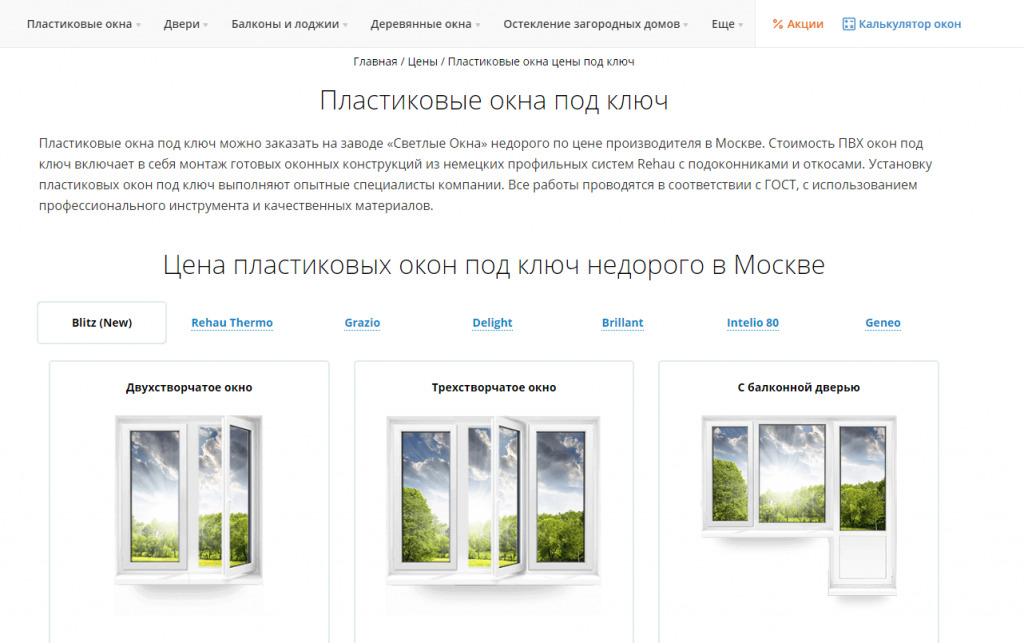Select the Geneo profile tab
Viewport: 1024px width, 643px height.
[x=883, y=322]
